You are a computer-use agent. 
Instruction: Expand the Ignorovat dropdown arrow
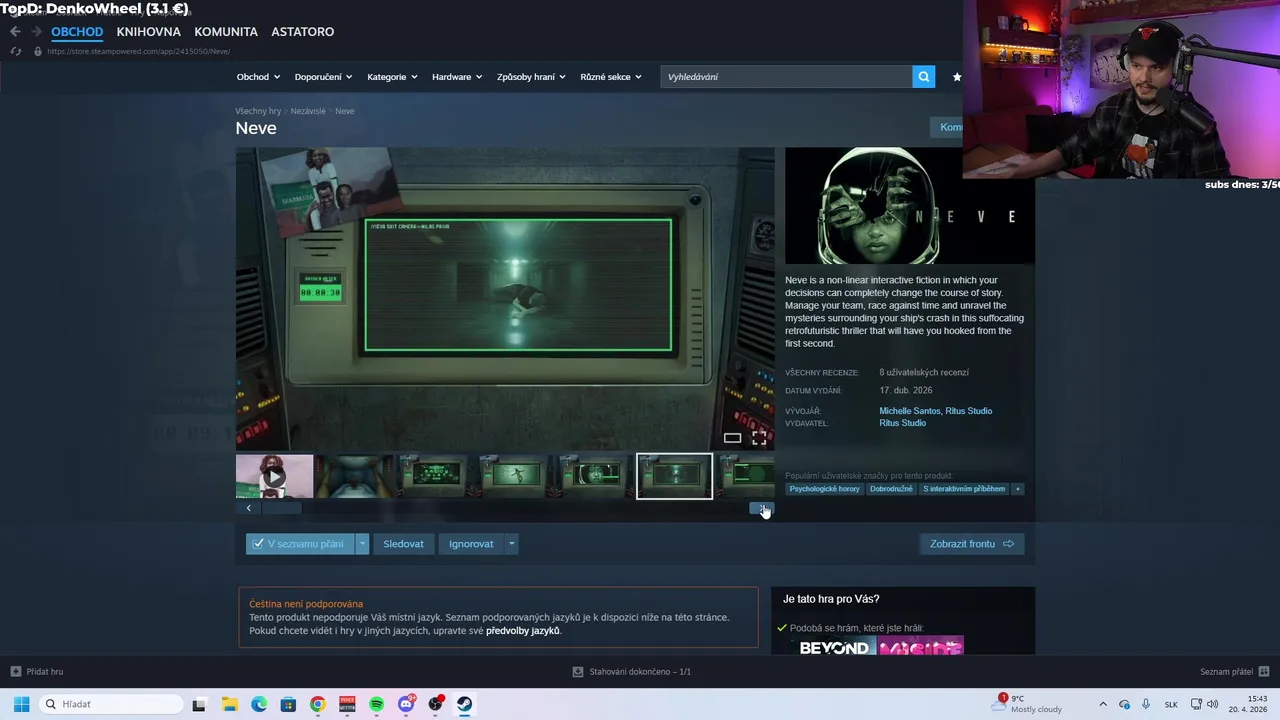pos(511,544)
